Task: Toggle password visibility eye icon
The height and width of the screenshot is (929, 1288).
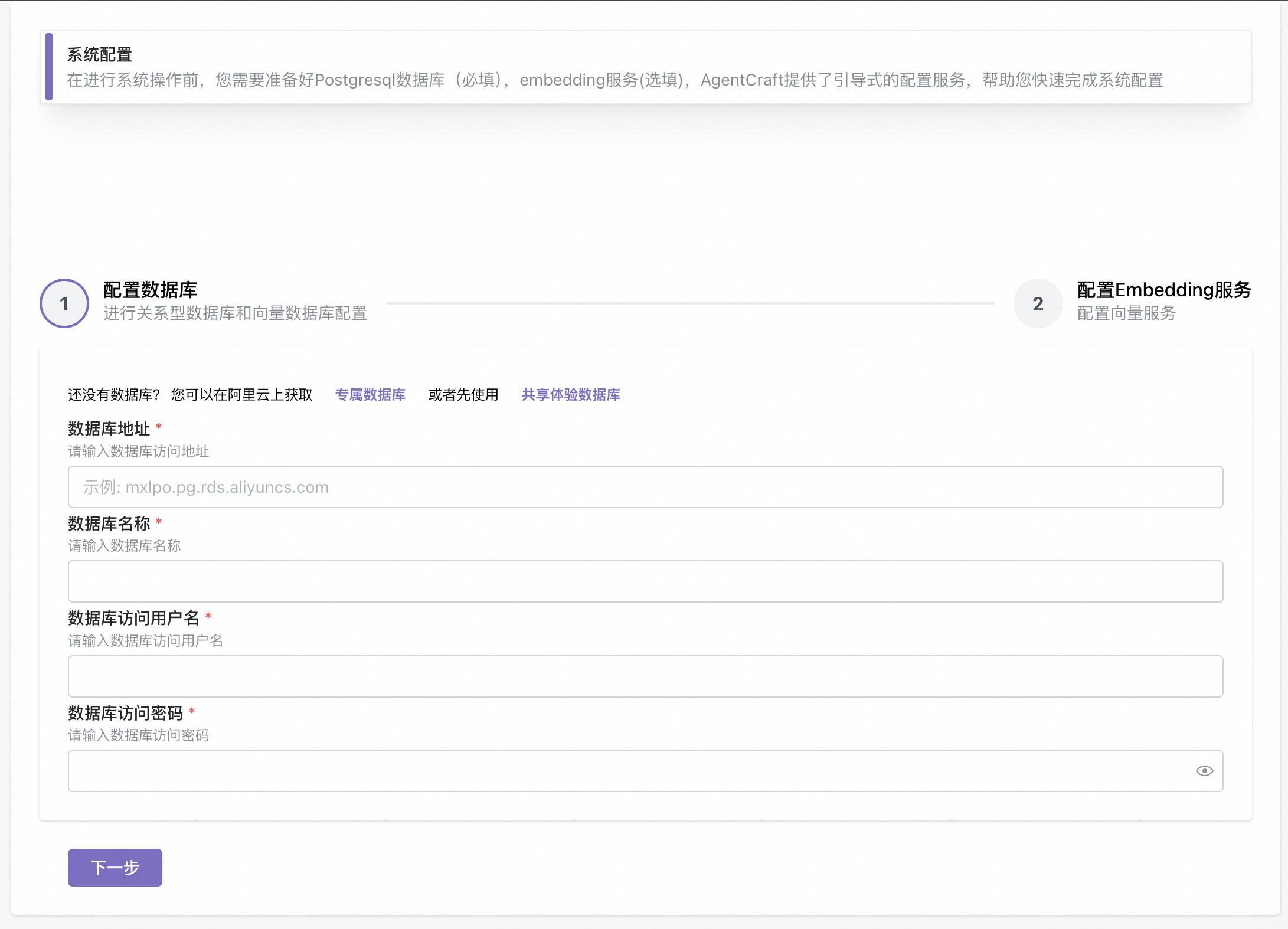Action: (x=1204, y=771)
